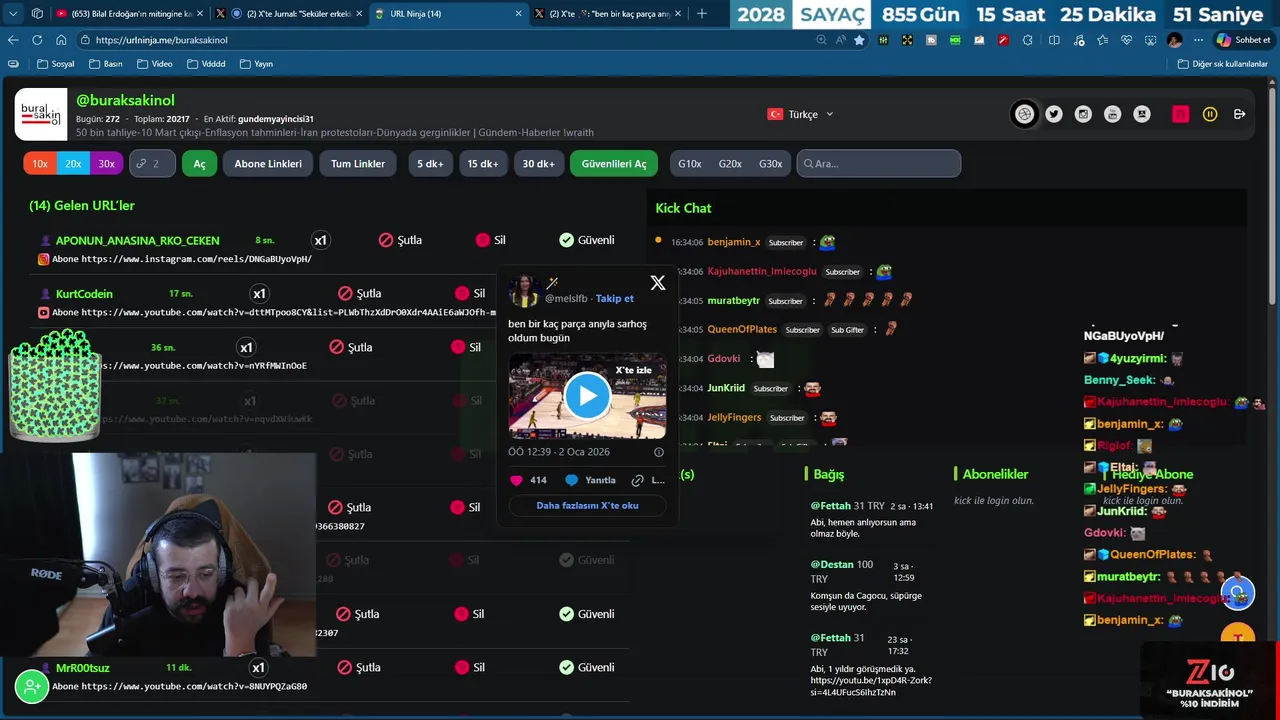Open the basketball-style icon in URL Ninja header
Screen dimensions: 1280x720
click(x=1025, y=114)
